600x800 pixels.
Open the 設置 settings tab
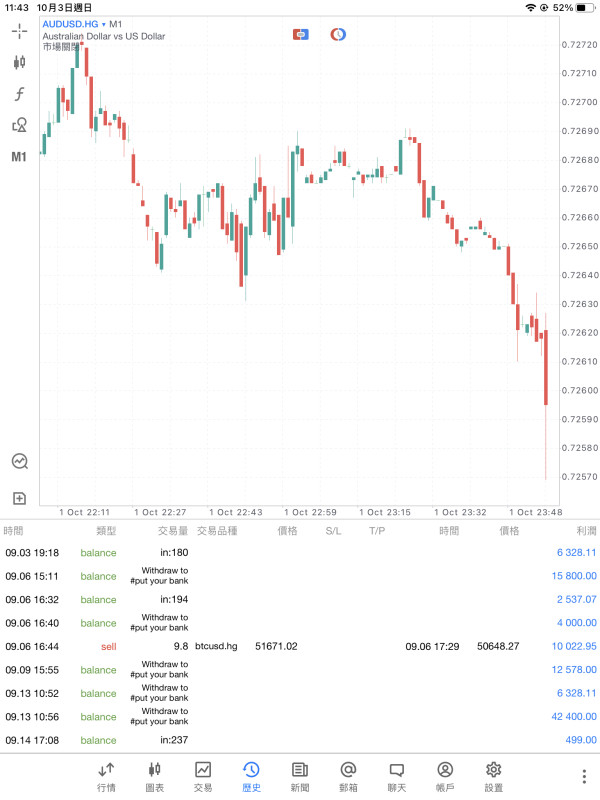[493, 777]
